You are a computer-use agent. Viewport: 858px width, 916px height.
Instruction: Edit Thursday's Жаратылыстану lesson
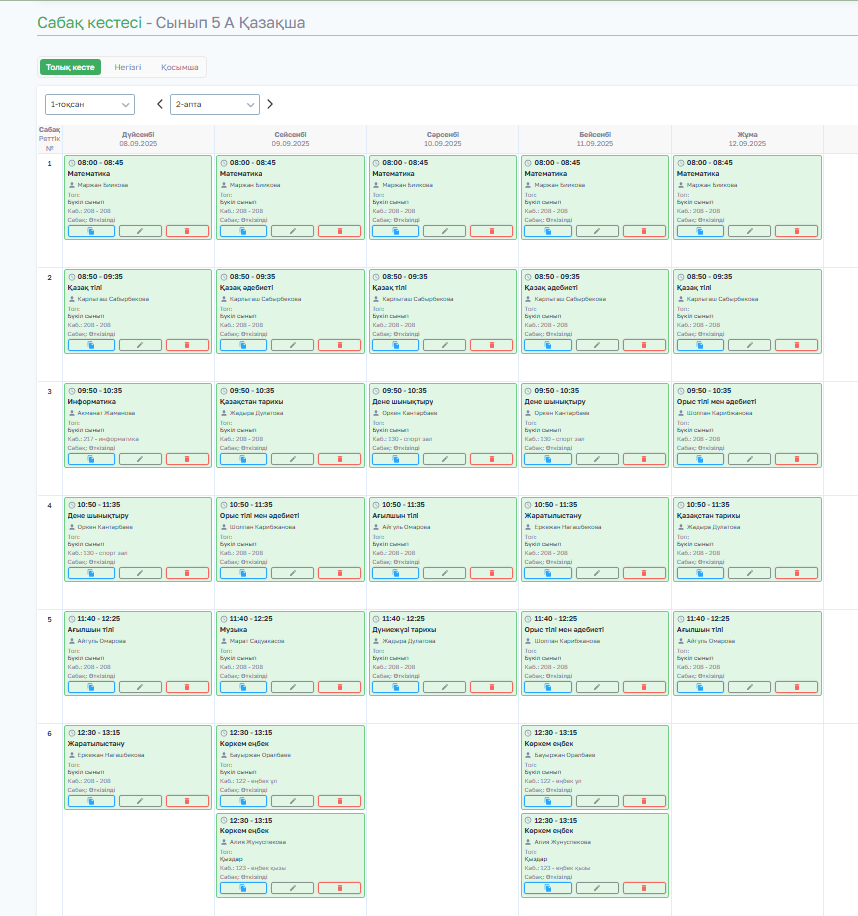tap(597, 573)
